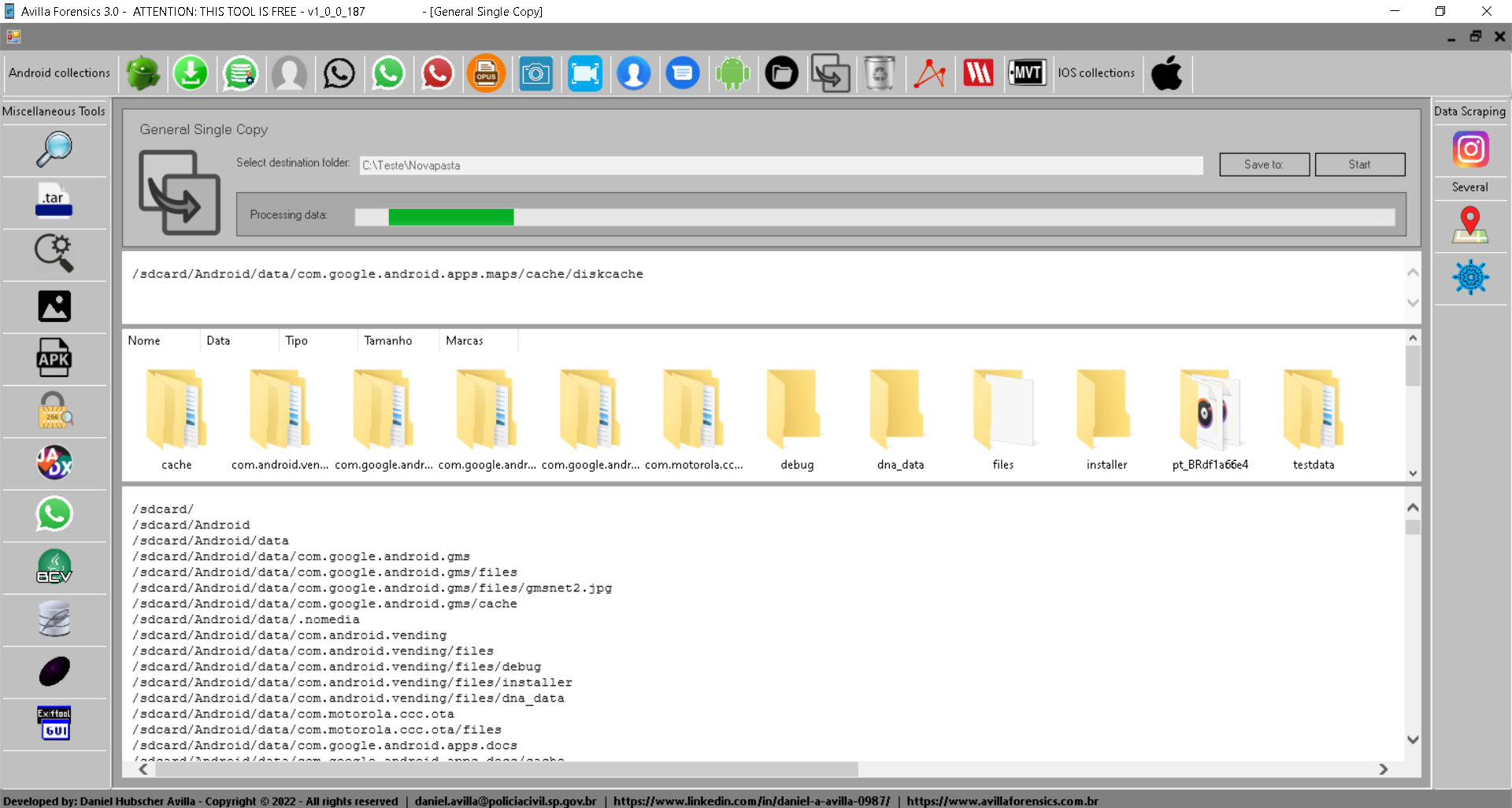Click the Android collections label

(60, 72)
